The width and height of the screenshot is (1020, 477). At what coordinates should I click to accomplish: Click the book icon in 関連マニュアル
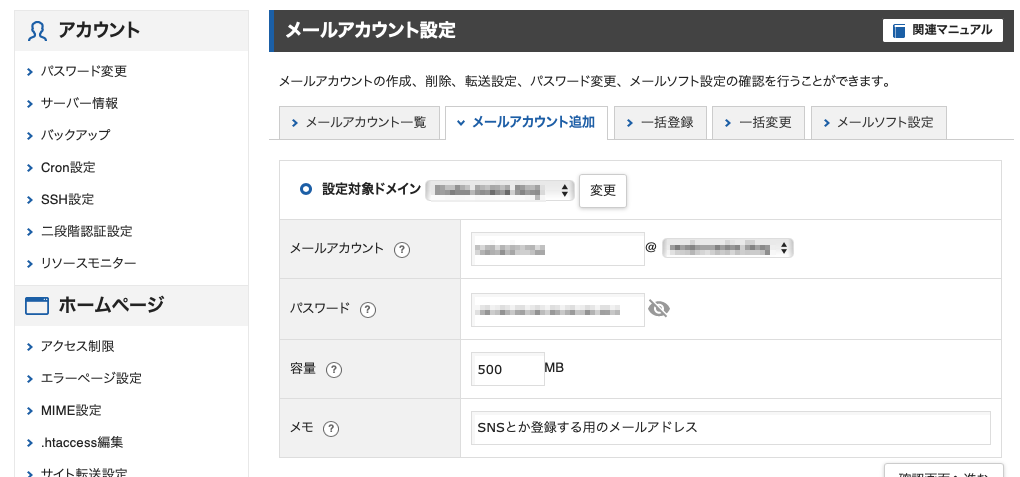coord(899,31)
